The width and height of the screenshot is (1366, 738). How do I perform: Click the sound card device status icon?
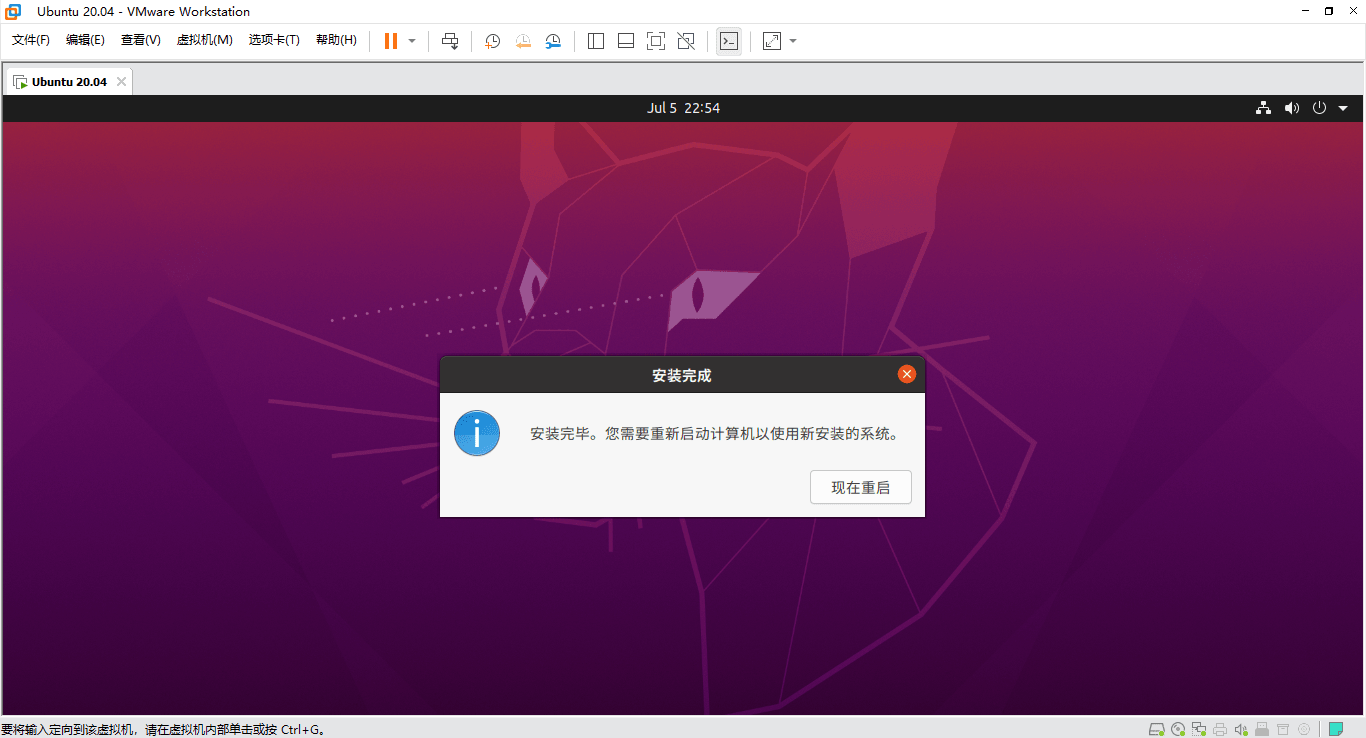(x=1241, y=729)
